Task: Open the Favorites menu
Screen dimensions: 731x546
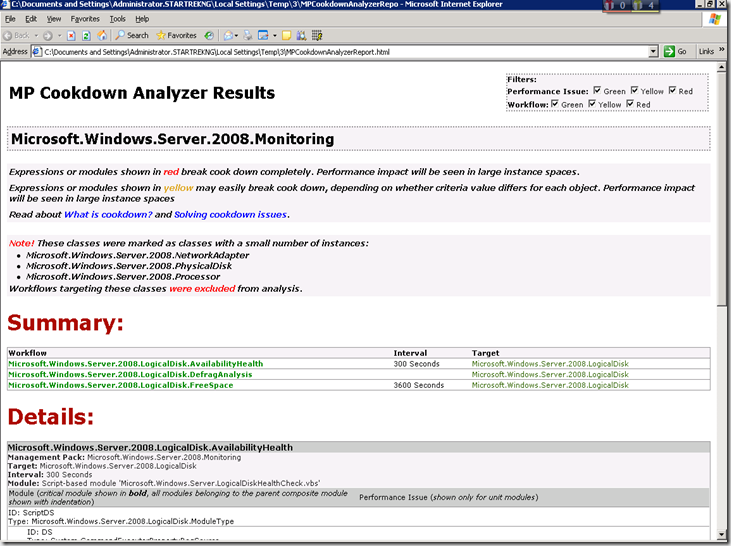Action: (x=85, y=19)
